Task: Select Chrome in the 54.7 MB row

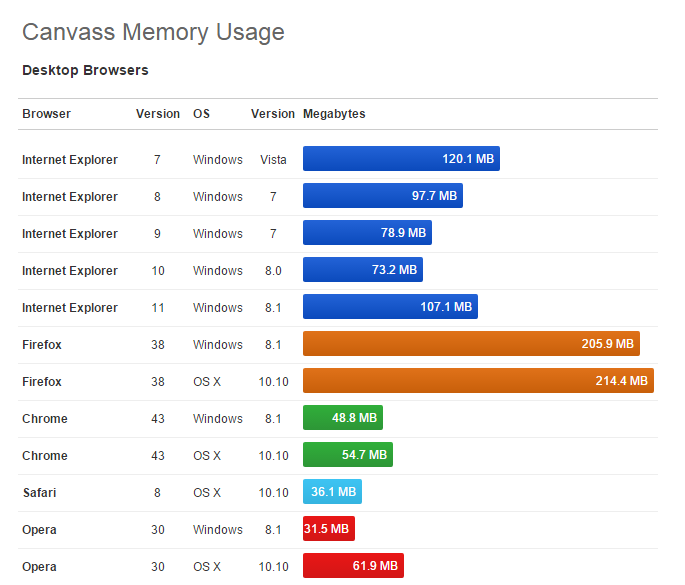Action: pos(45,456)
